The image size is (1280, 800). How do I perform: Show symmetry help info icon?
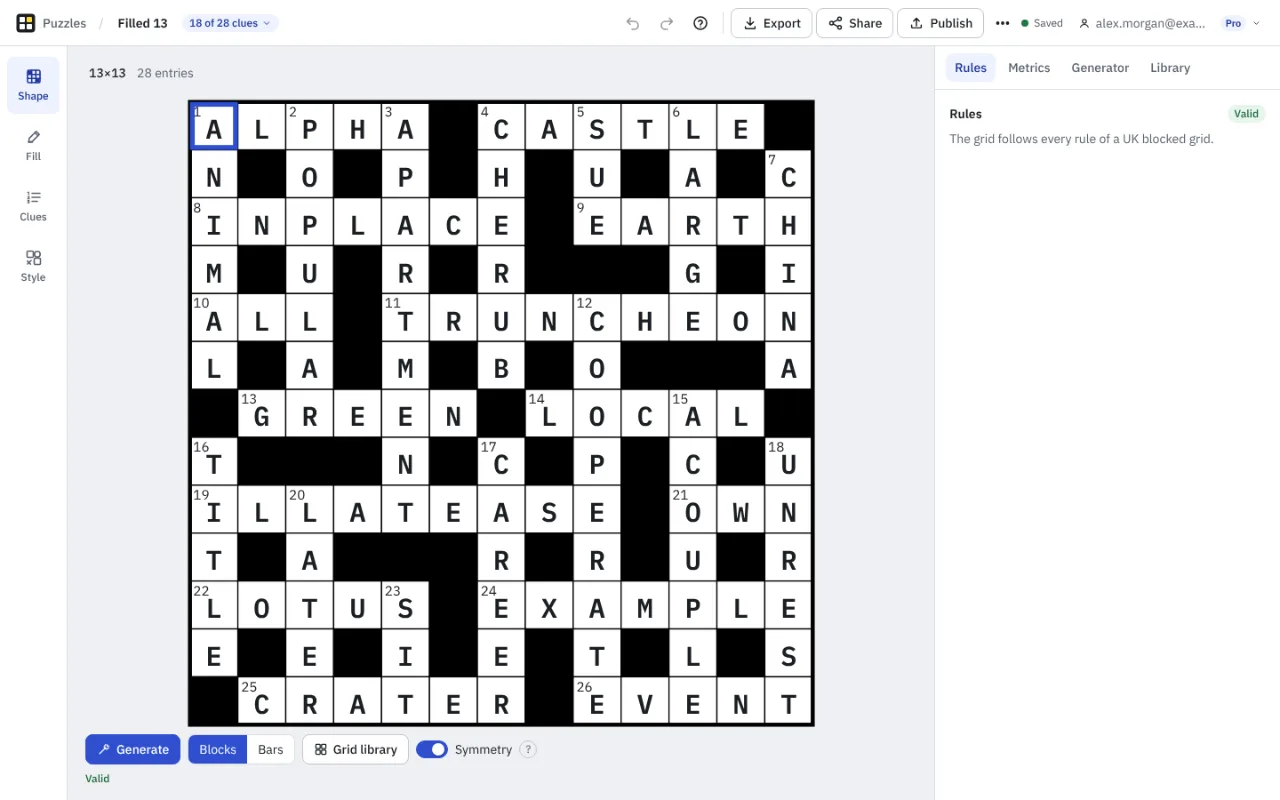click(528, 749)
